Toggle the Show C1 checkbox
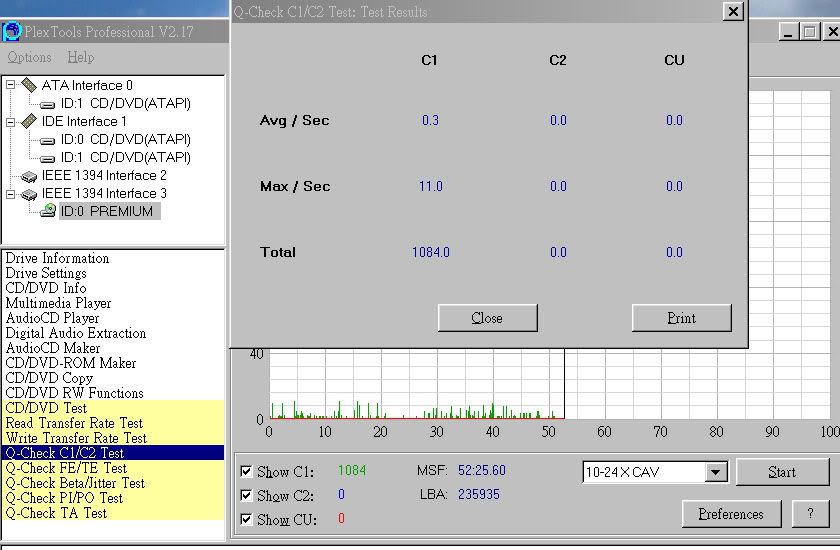 246,471
